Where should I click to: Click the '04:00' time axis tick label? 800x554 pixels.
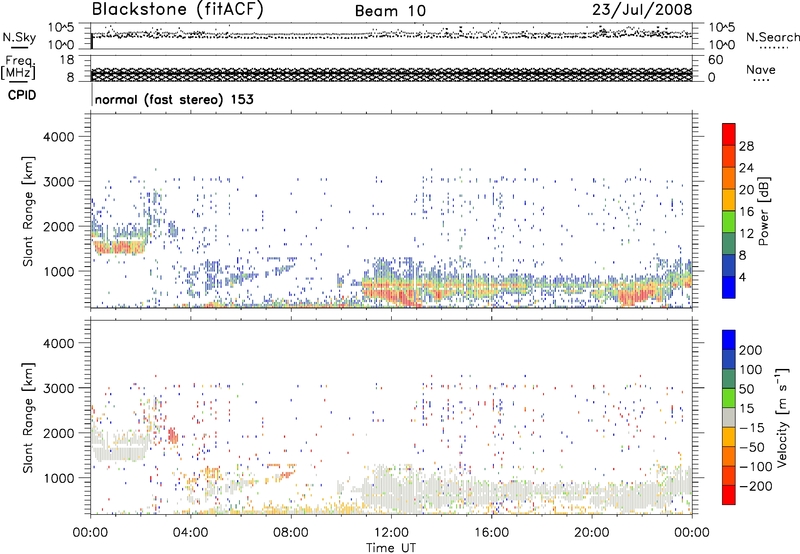pos(190,533)
